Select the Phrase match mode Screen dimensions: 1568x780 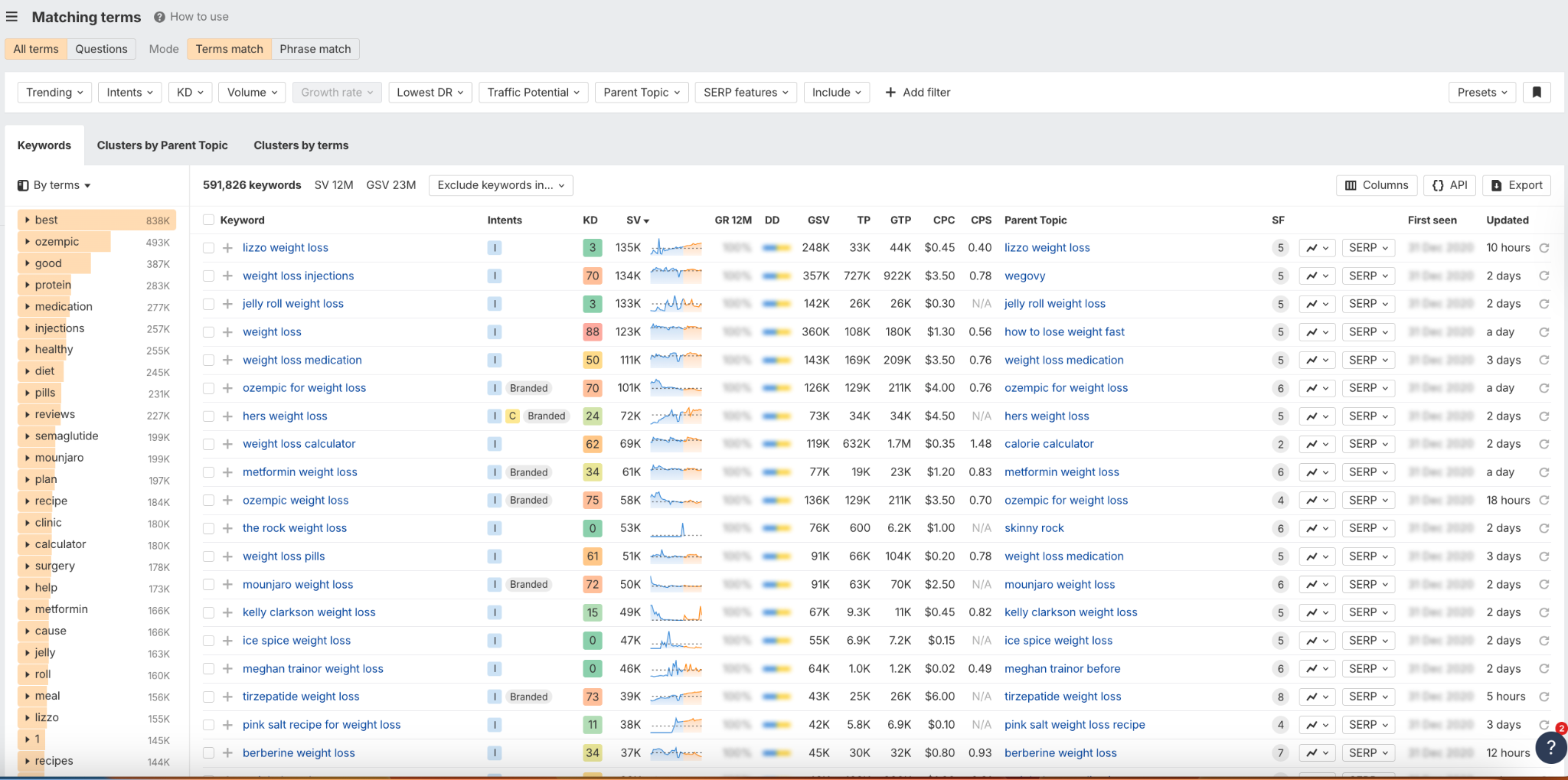pyautogui.click(x=315, y=48)
